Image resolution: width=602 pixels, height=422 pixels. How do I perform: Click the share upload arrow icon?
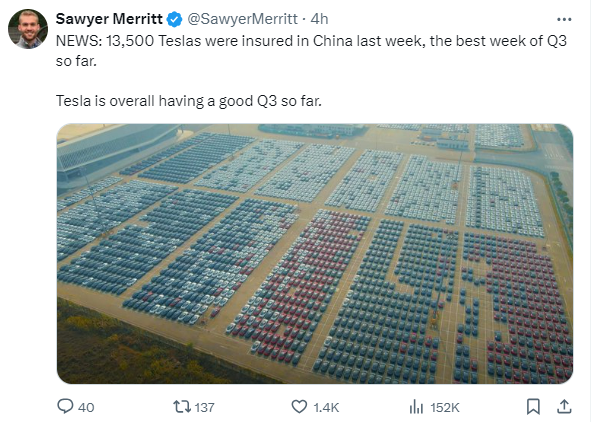(564, 406)
